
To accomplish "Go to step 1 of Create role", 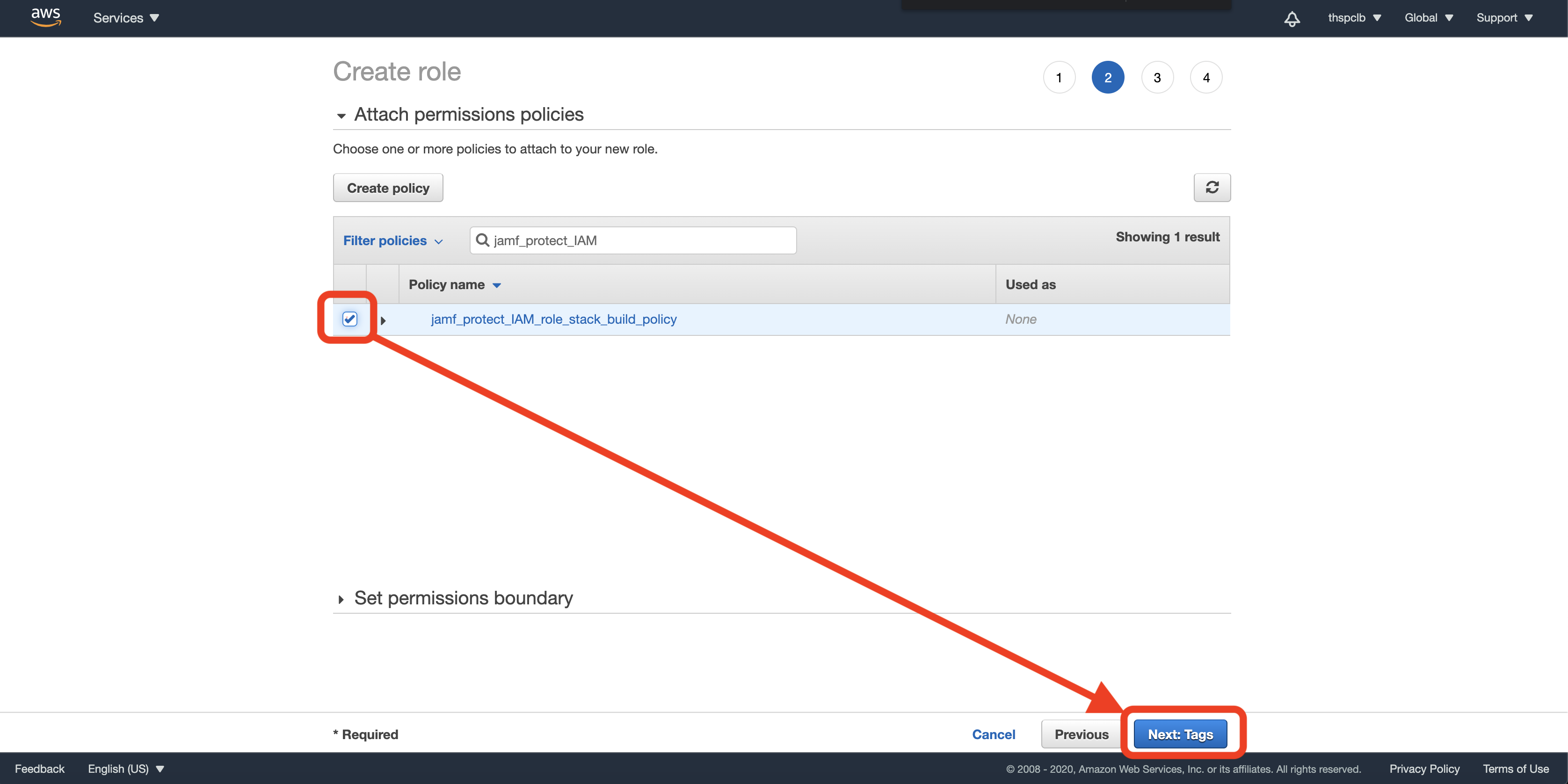I will [x=1059, y=77].
